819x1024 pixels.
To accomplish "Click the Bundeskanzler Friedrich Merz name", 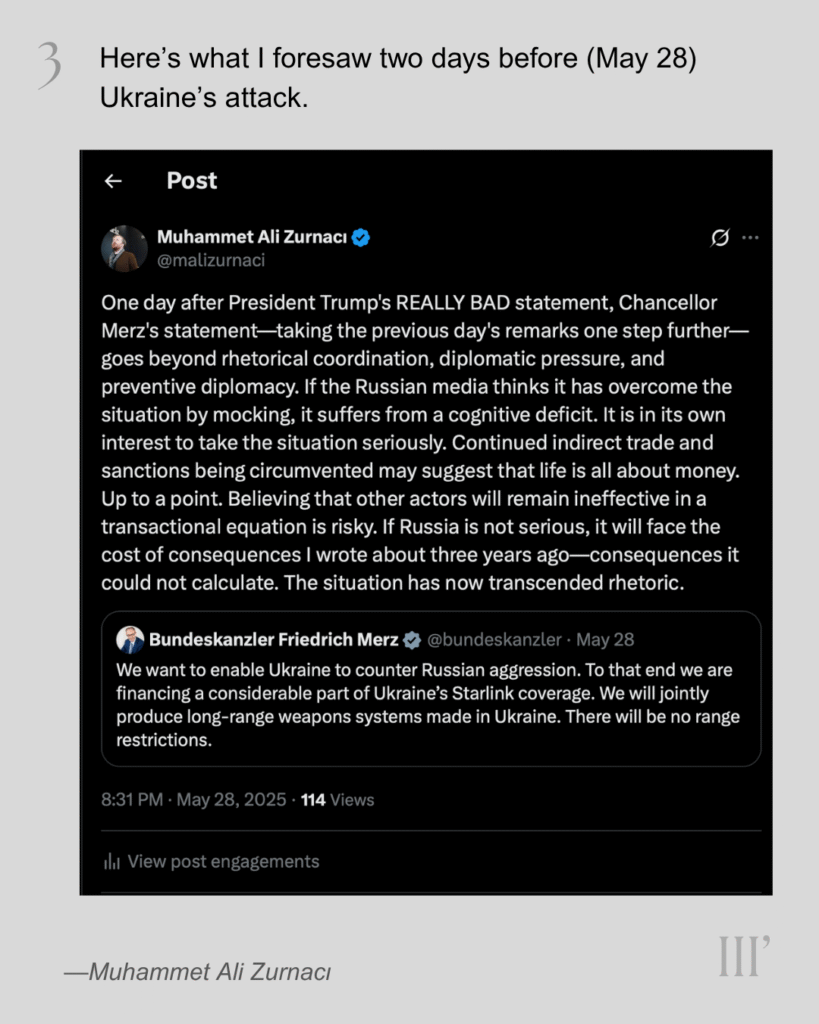I will [x=273, y=640].
